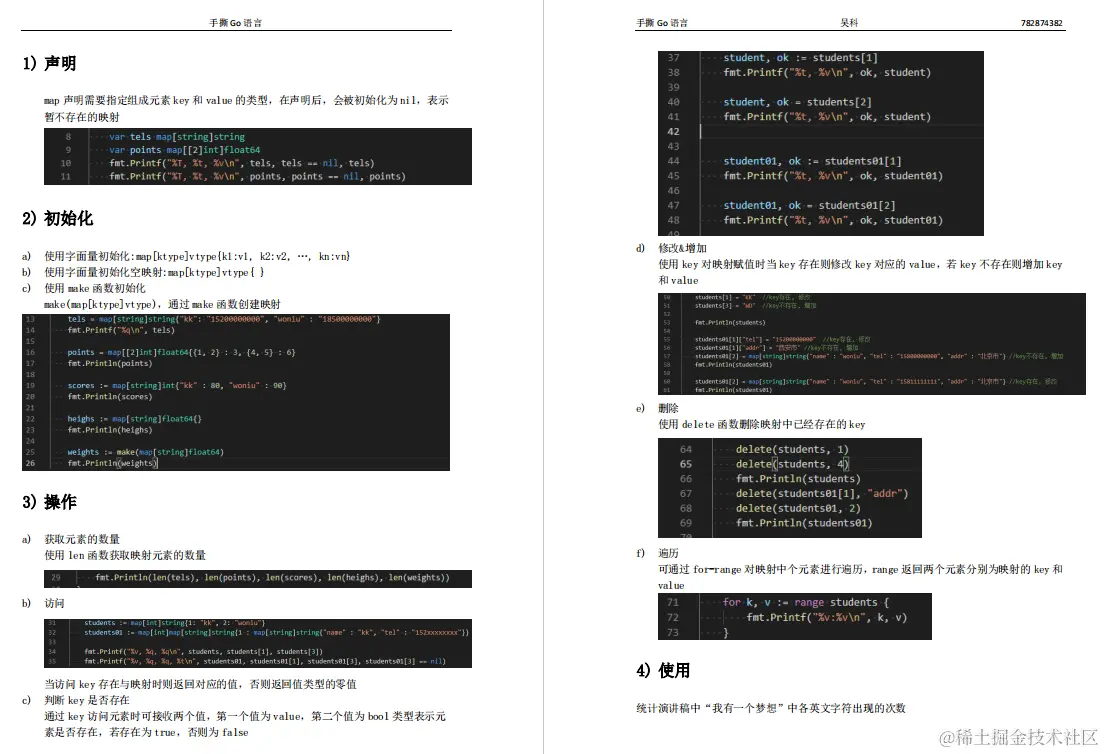Click code line 69 "fmt.Println(students01)"

pyautogui.click(x=804, y=524)
